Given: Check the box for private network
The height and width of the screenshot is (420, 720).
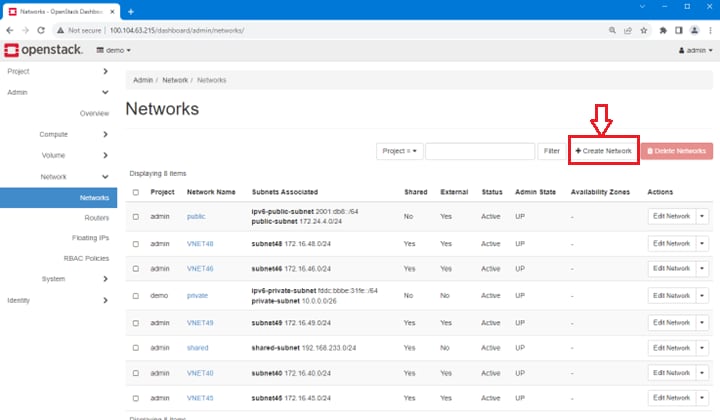Looking at the screenshot, I should (x=135, y=296).
